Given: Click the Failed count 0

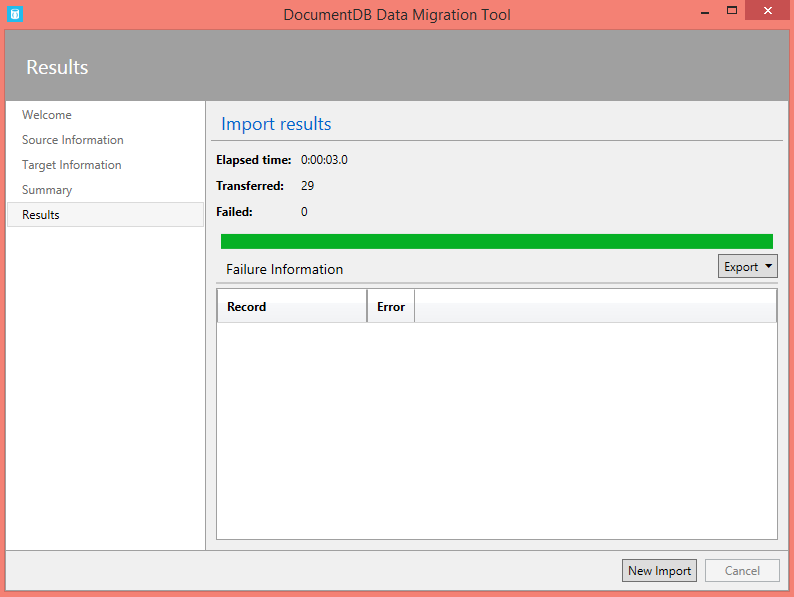Looking at the screenshot, I should coord(304,212).
